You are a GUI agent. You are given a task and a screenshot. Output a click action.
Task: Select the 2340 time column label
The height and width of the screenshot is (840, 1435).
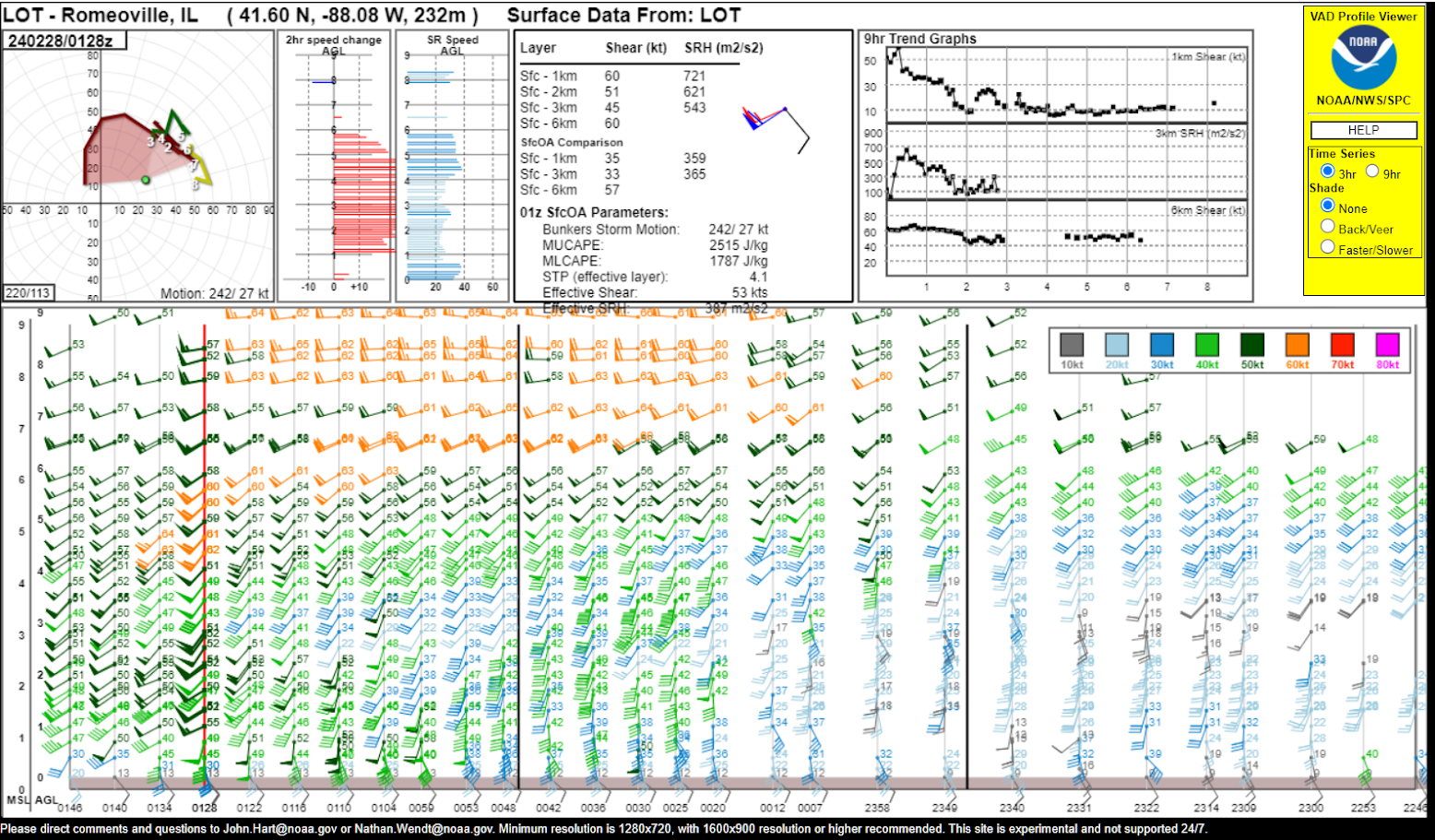[1012, 808]
